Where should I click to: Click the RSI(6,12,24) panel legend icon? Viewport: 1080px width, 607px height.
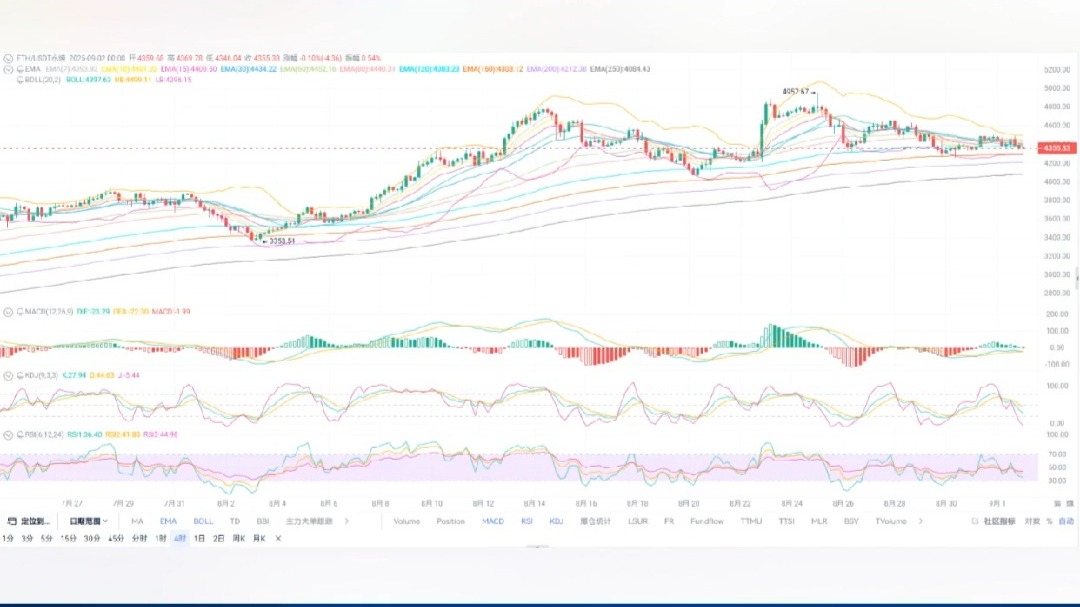click(6, 435)
